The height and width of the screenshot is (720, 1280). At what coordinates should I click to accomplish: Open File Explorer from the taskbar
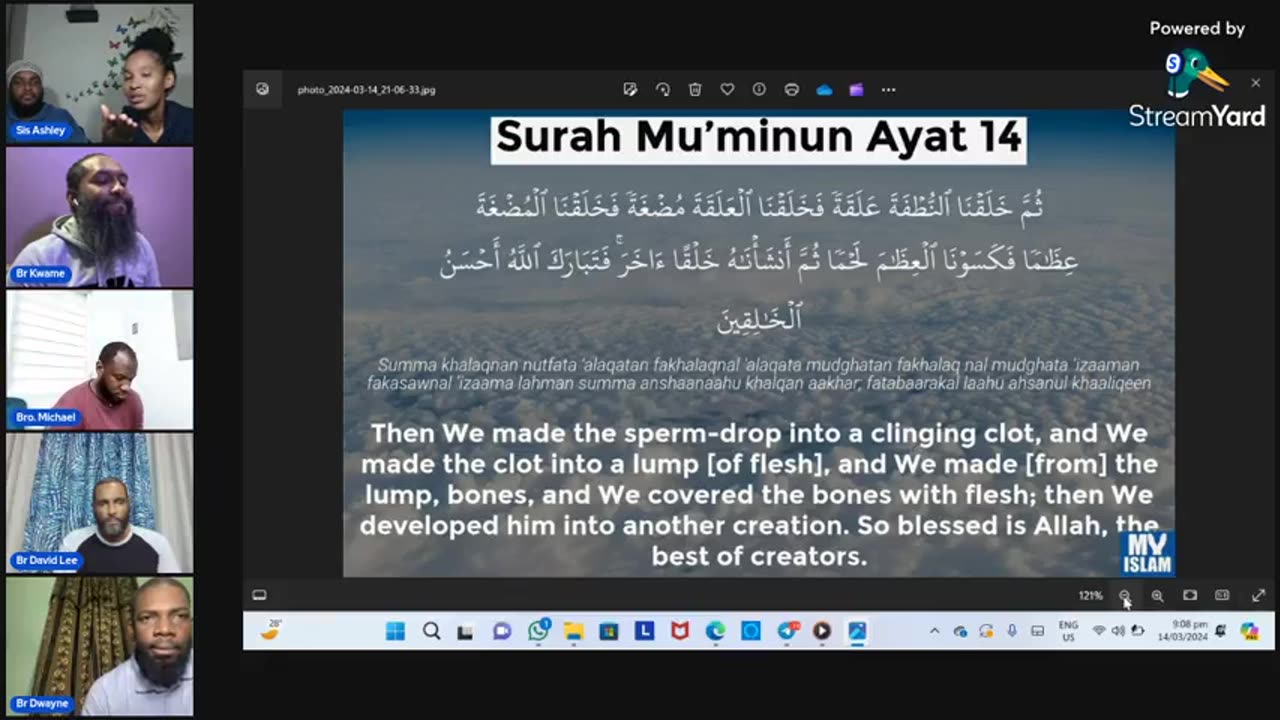click(574, 631)
